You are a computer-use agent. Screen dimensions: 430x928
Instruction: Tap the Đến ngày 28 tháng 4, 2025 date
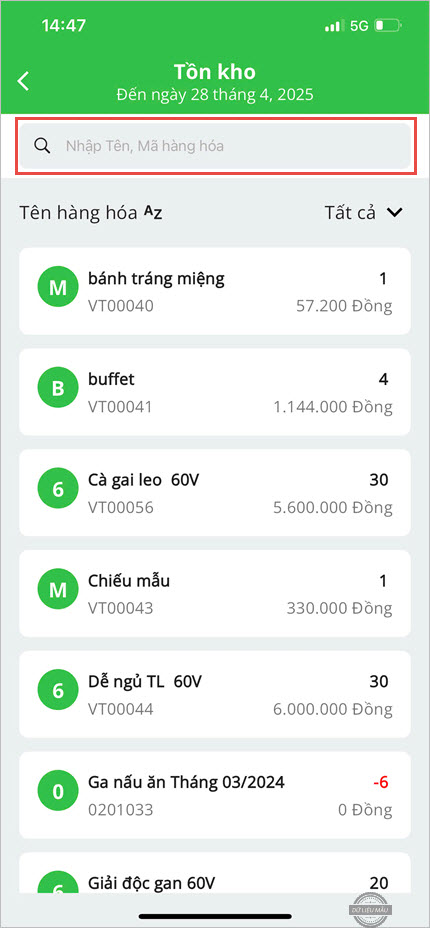pyautogui.click(x=215, y=94)
